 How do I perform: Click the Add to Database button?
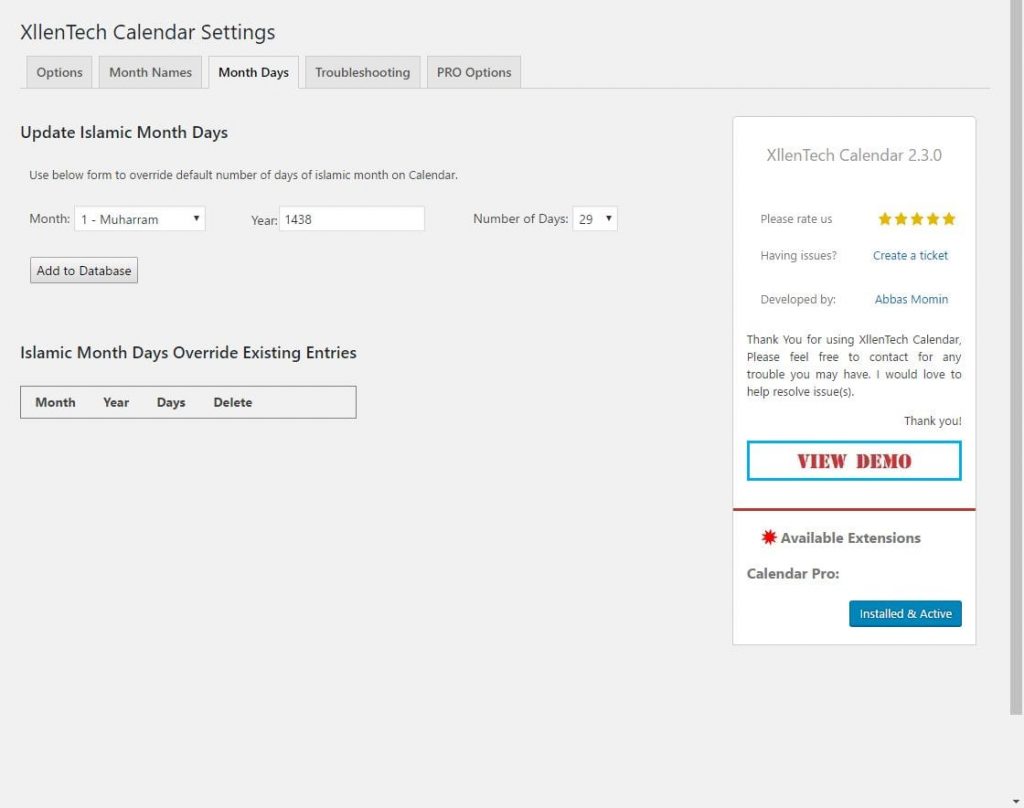[84, 270]
